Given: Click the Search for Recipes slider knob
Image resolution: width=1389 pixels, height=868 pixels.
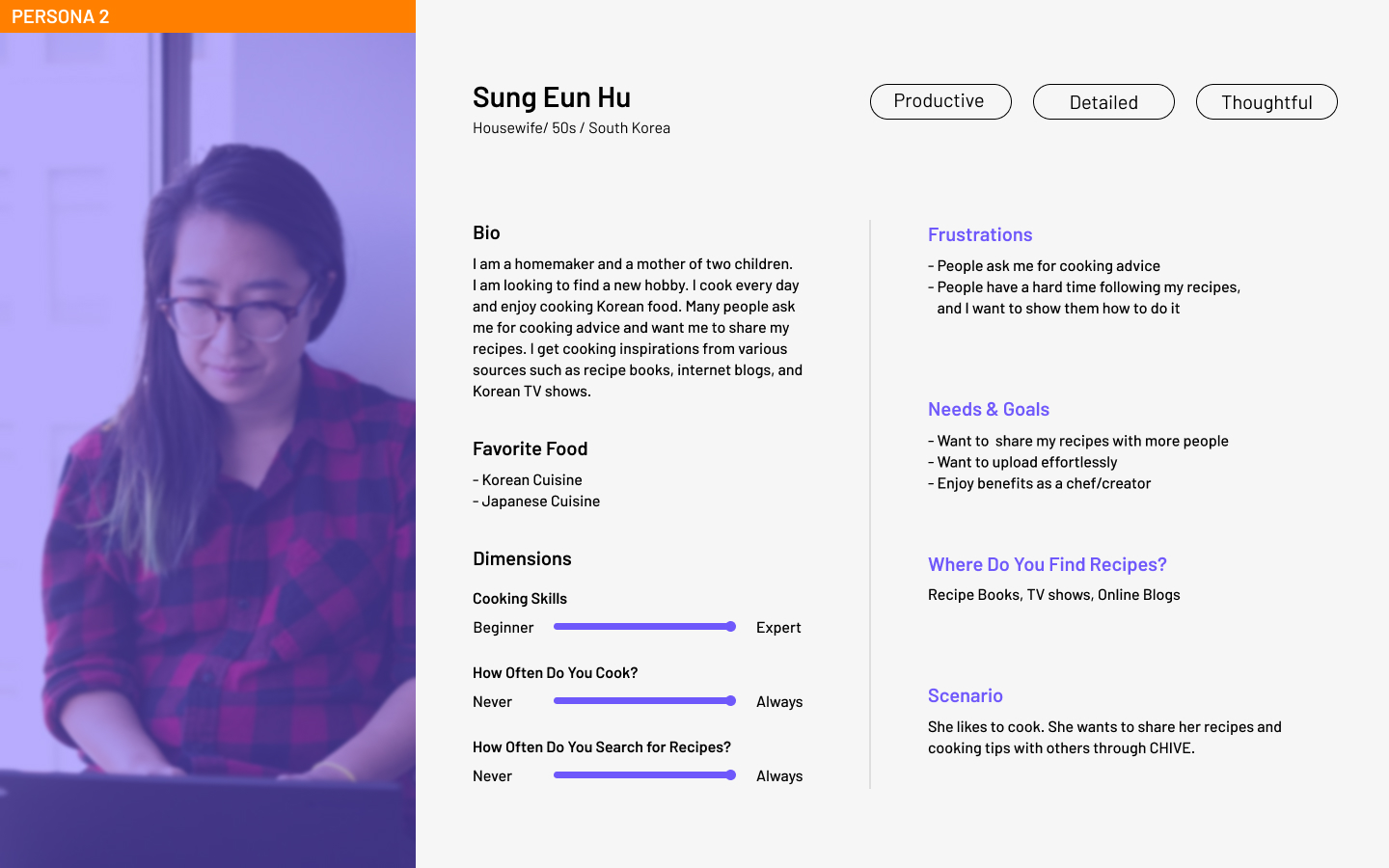Looking at the screenshot, I should coord(731,775).
